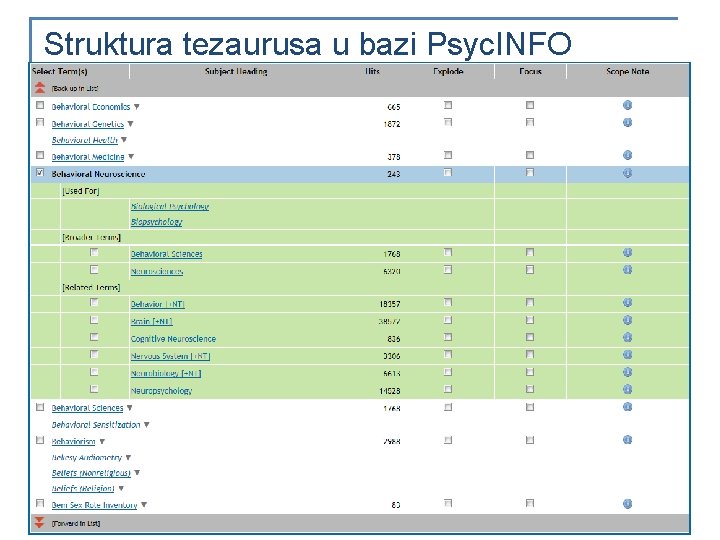
Task: Expand arrow beside Bem Sex Role Inventory
Action: click(x=144, y=505)
